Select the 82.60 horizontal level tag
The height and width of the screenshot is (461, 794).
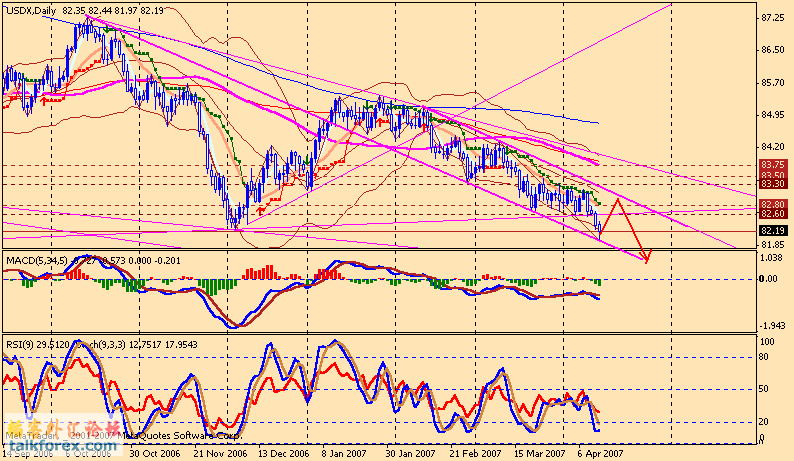pos(773,214)
